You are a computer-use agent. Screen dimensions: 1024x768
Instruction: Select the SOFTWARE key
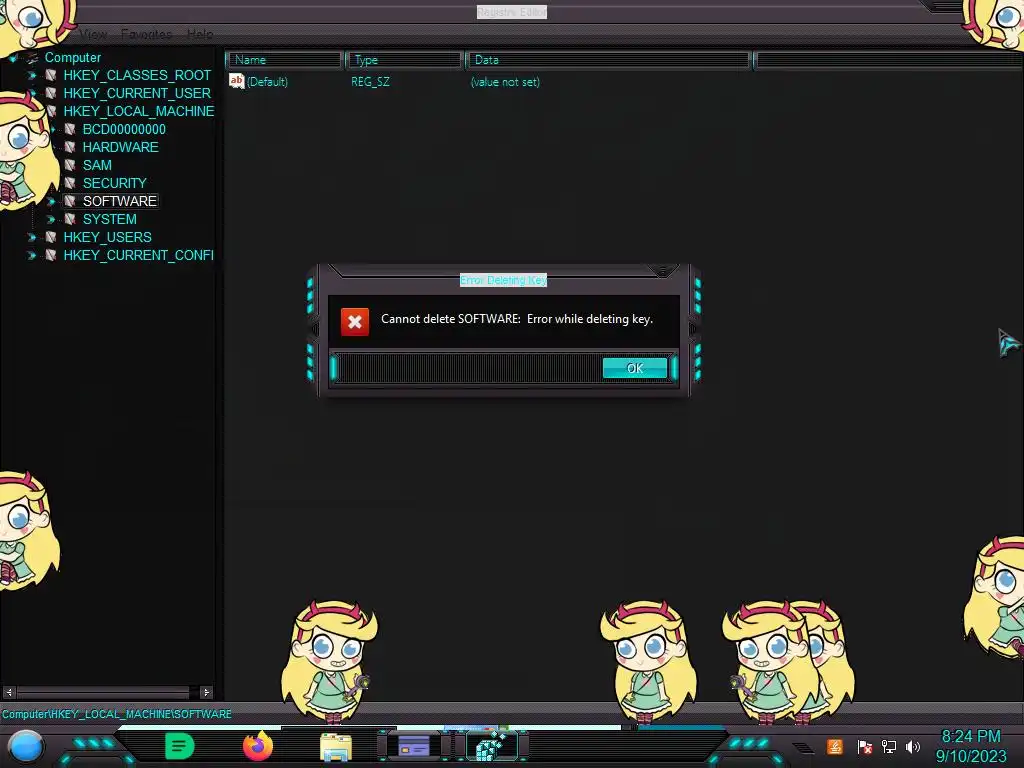point(120,201)
